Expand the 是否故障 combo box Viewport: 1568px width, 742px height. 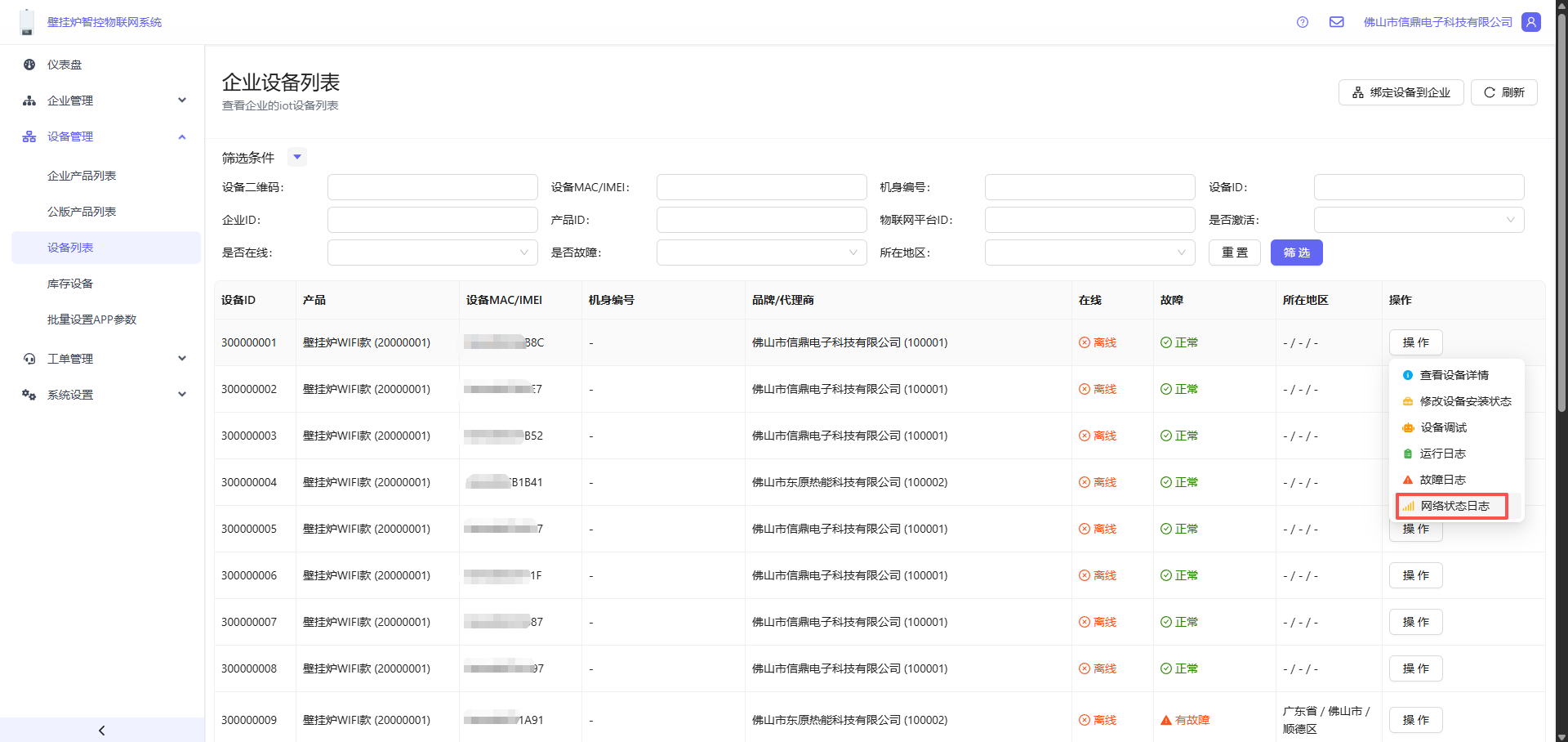coord(761,253)
